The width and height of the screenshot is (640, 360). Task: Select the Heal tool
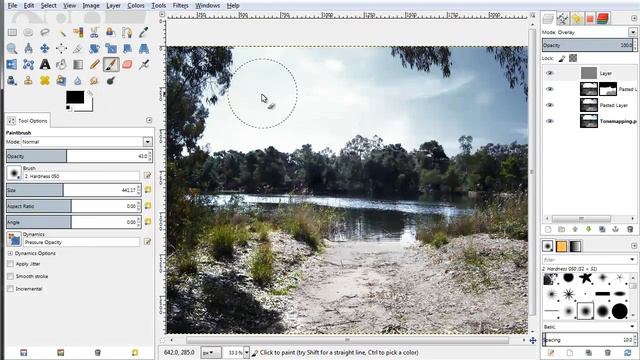pos(45,80)
